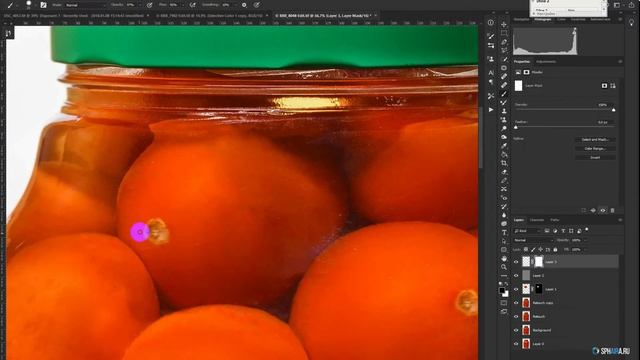
Task: Delete mask trash icon in Properties
Action: [612, 210]
